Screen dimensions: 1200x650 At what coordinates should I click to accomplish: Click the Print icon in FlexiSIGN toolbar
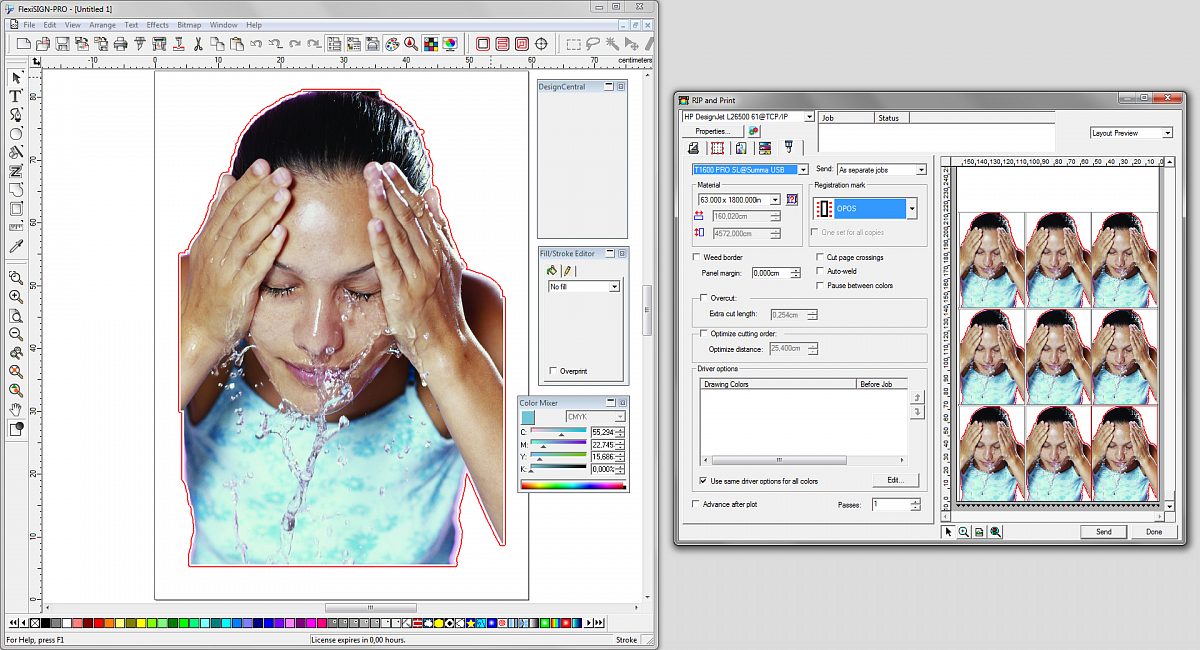(x=120, y=44)
